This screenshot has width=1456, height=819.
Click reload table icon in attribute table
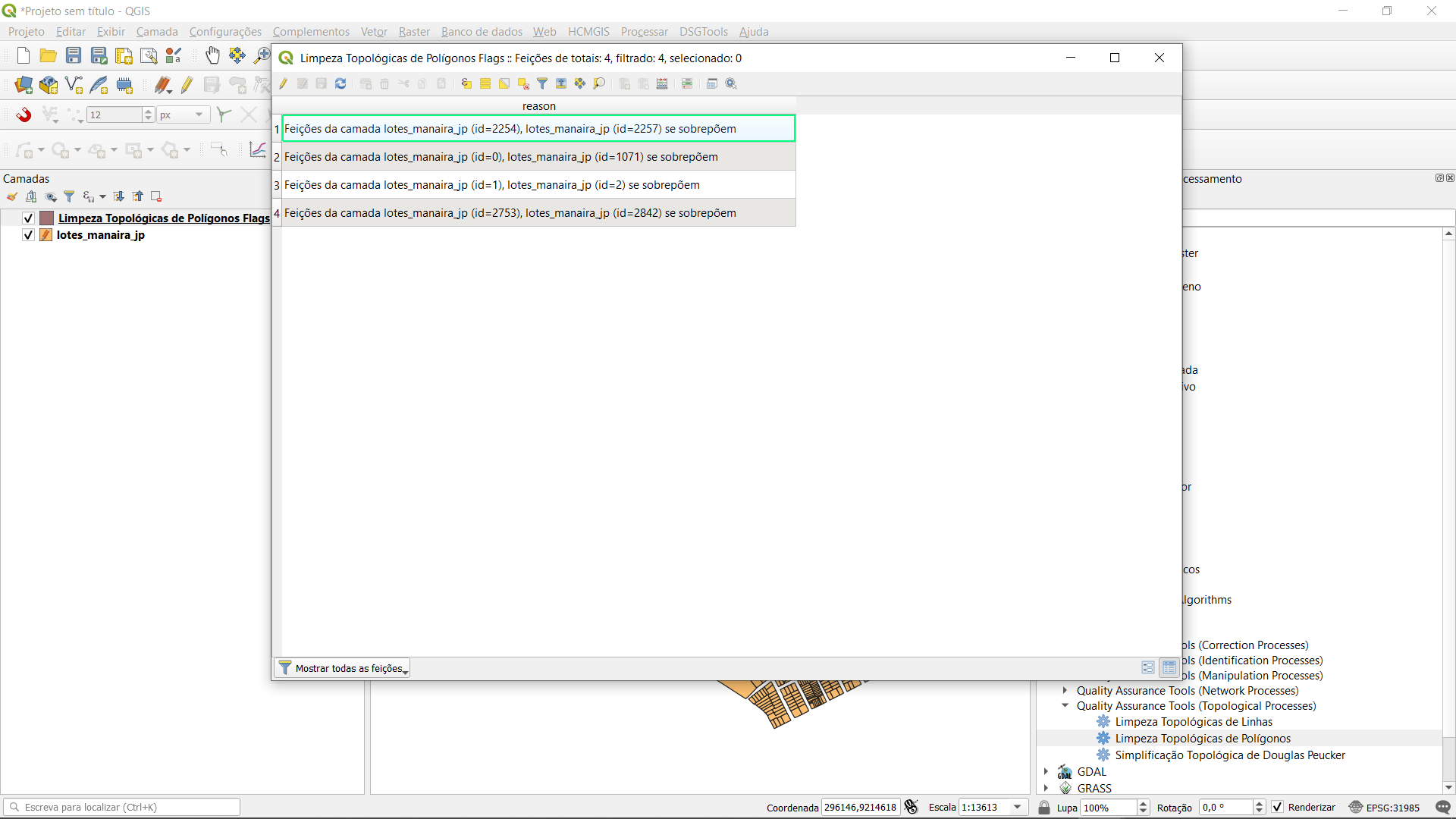click(x=340, y=83)
